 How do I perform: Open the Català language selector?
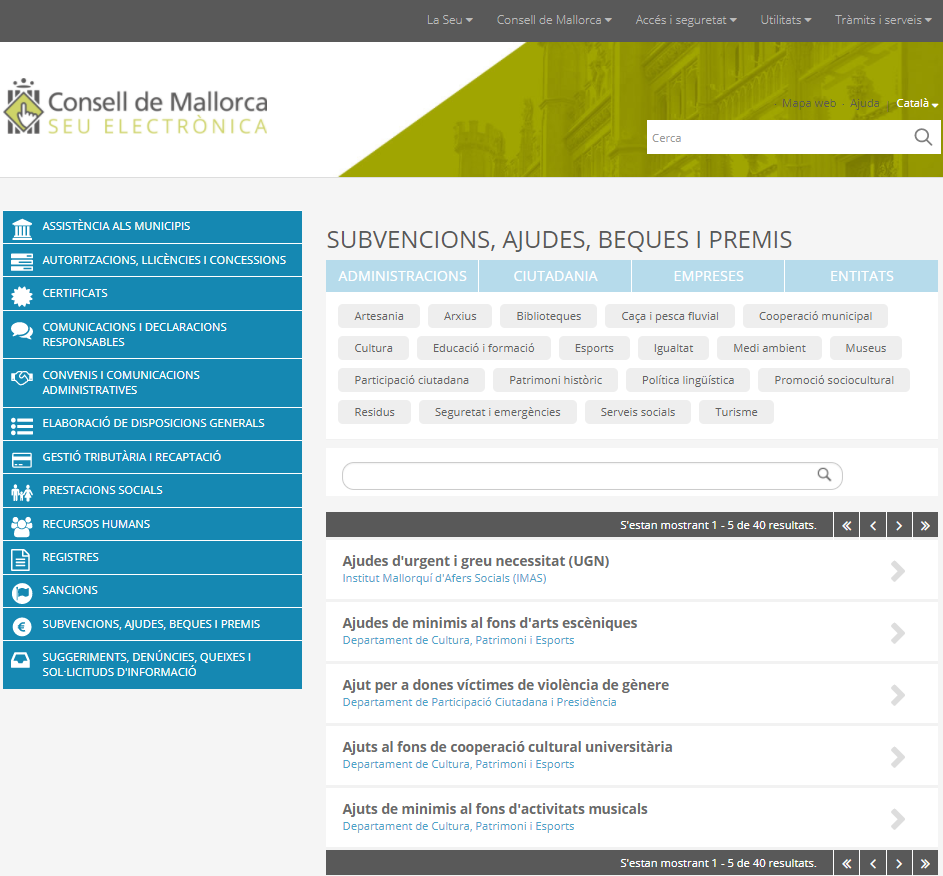pos(916,103)
